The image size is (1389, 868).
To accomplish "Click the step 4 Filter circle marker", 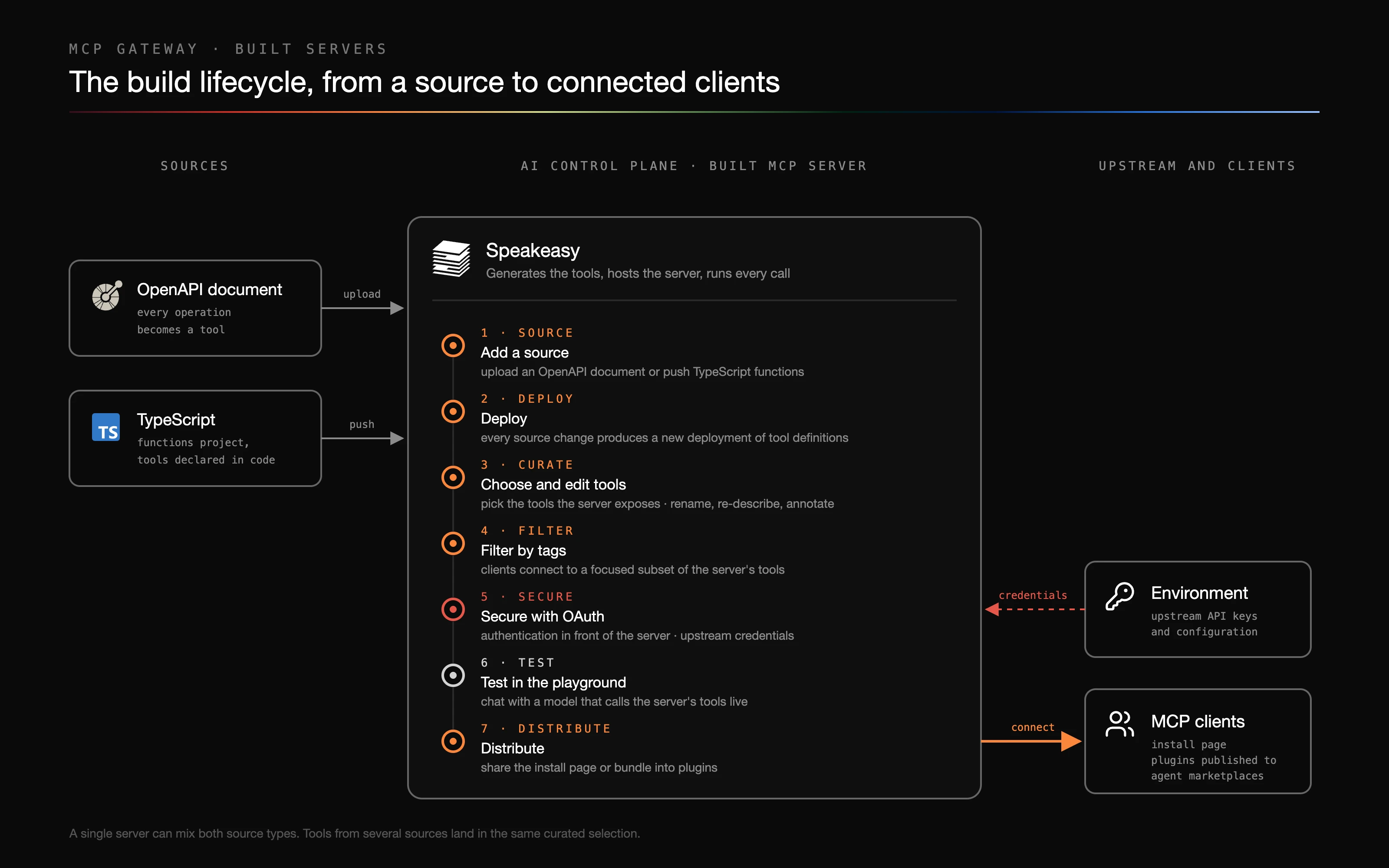I will click(x=453, y=543).
